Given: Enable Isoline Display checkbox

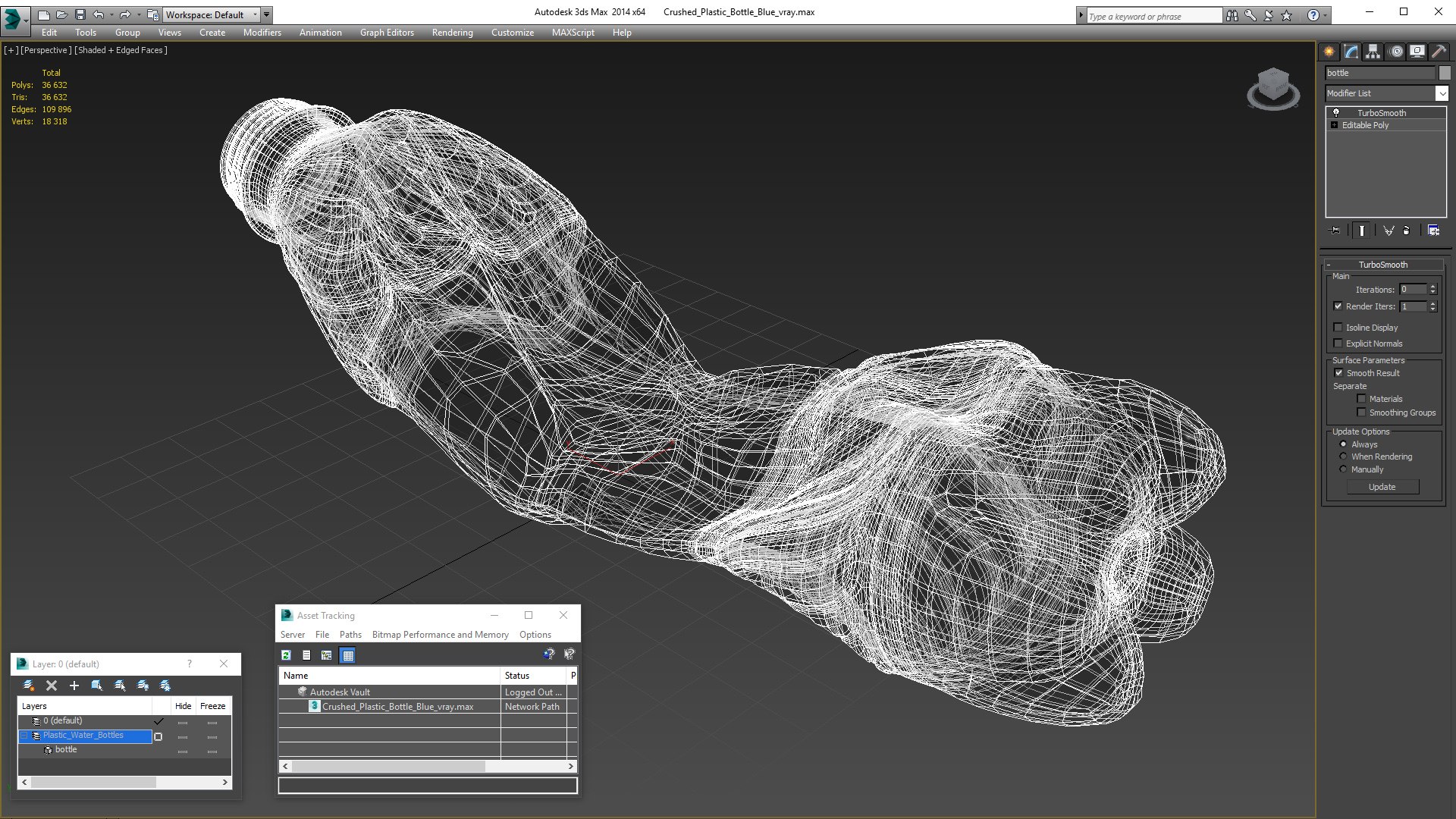Looking at the screenshot, I should pyautogui.click(x=1338, y=328).
